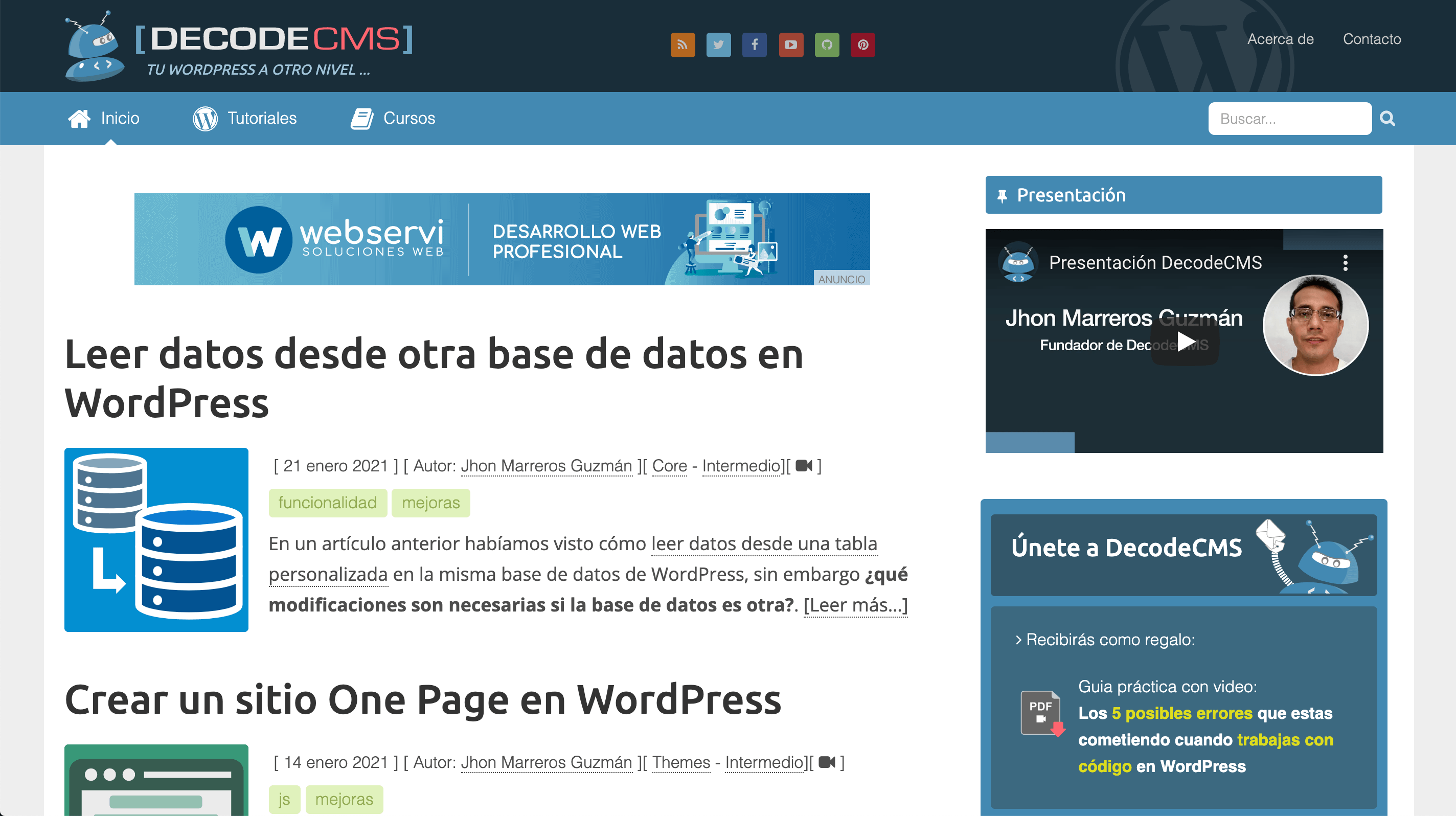Click the '14 enero 2021' date text
This screenshot has height=816, width=1456.
[x=336, y=762]
